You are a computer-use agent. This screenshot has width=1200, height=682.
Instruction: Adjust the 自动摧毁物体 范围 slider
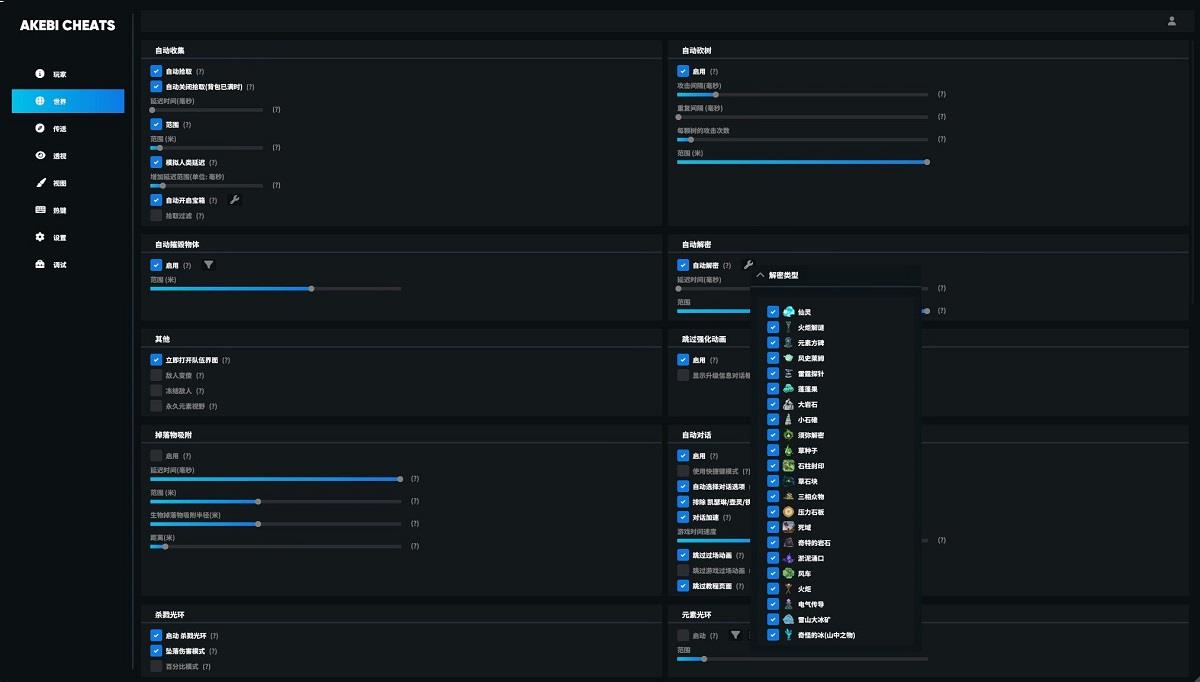(x=276, y=288)
